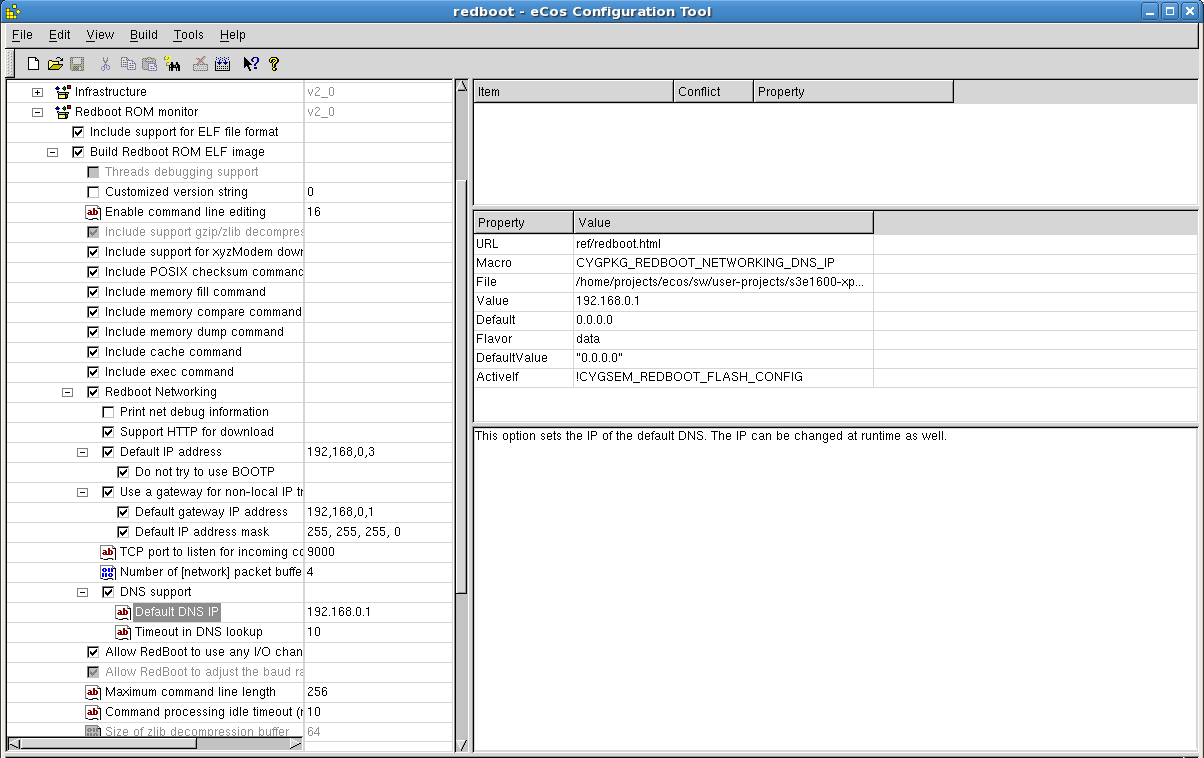Image resolution: width=1204 pixels, height=758 pixels.
Task: Click the What's This help pointer icon
Action: click(x=250, y=64)
